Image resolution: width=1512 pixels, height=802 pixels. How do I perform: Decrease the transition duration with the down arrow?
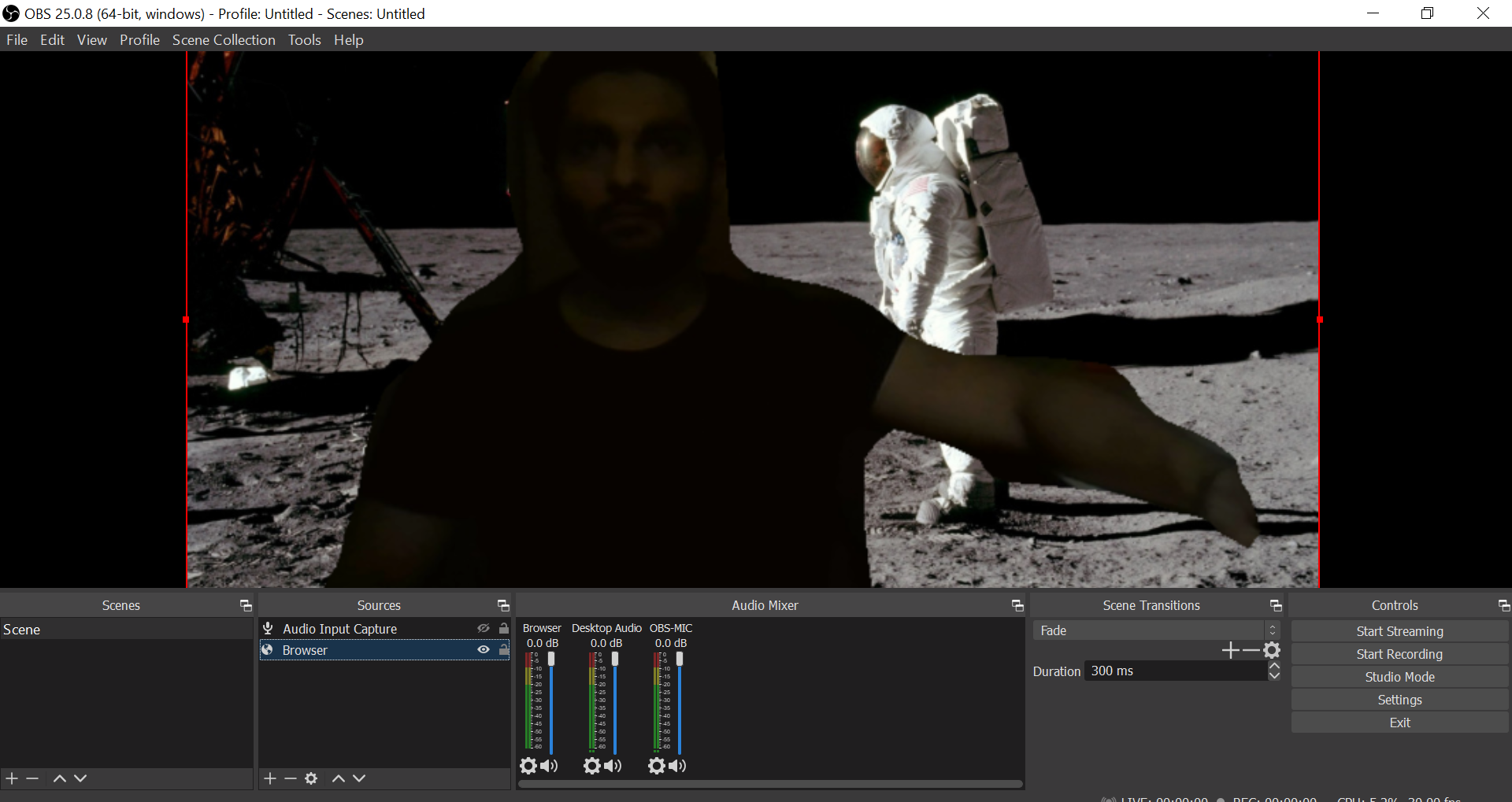(x=1274, y=676)
